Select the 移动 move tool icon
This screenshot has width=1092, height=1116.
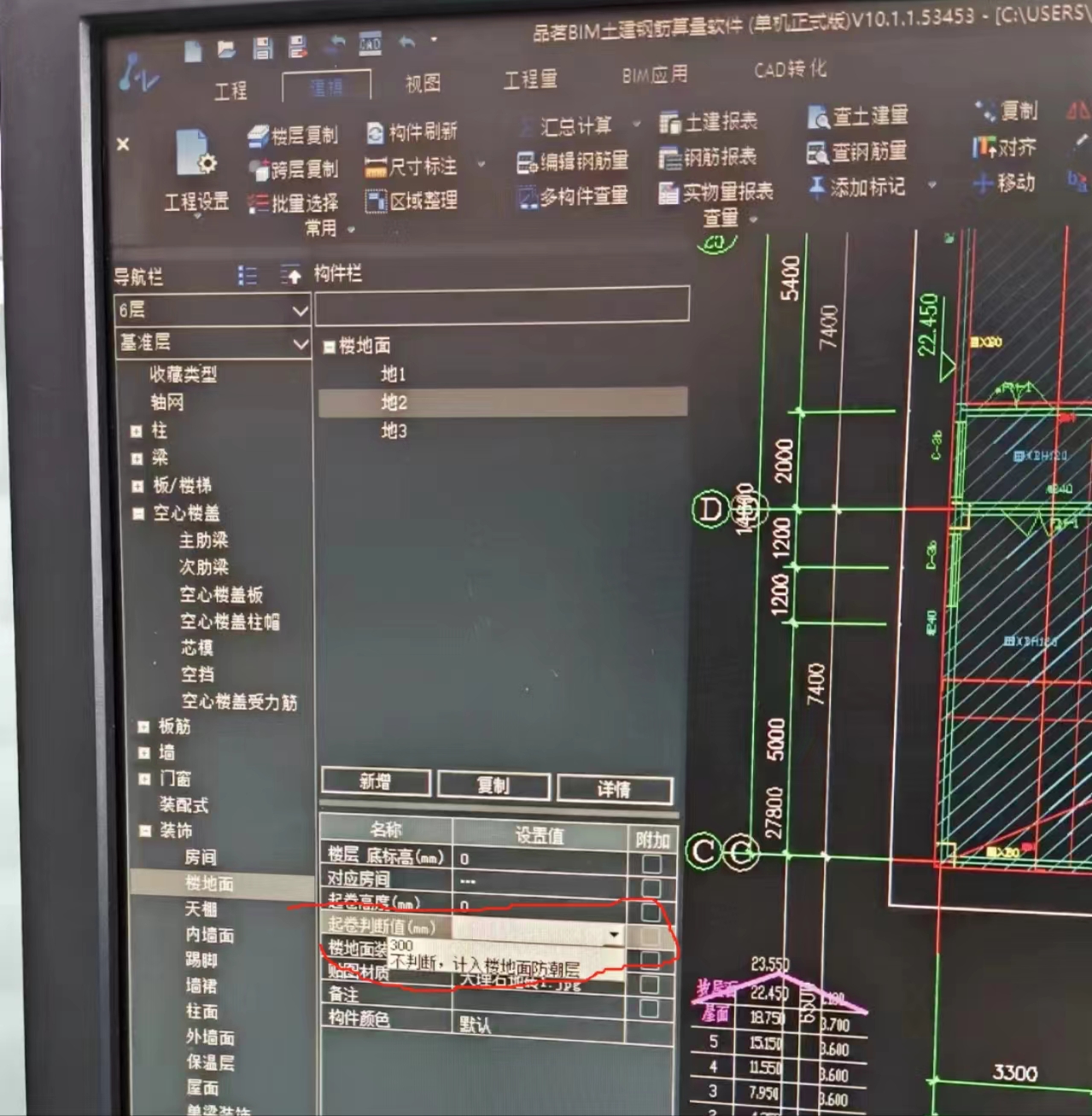(984, 183)
